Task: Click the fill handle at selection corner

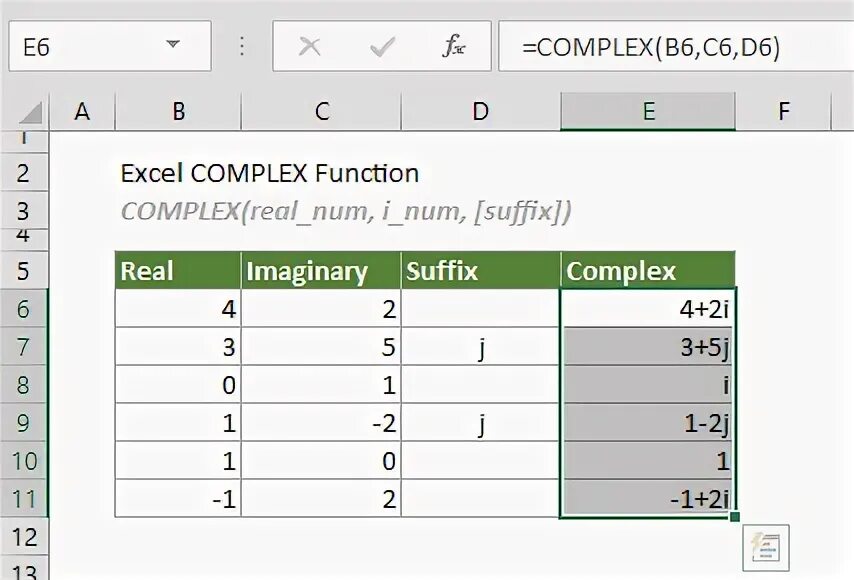Action: click(735, 516)
